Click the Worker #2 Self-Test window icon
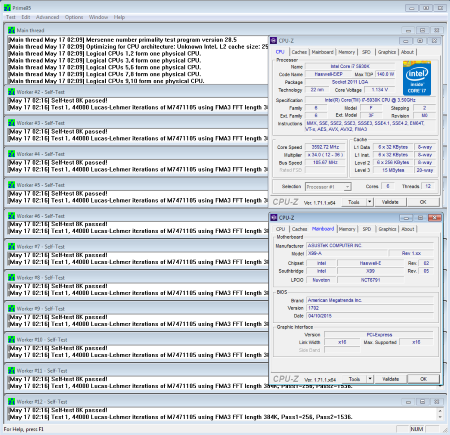Viewport: 450px width, 435px height. [12, 92]
